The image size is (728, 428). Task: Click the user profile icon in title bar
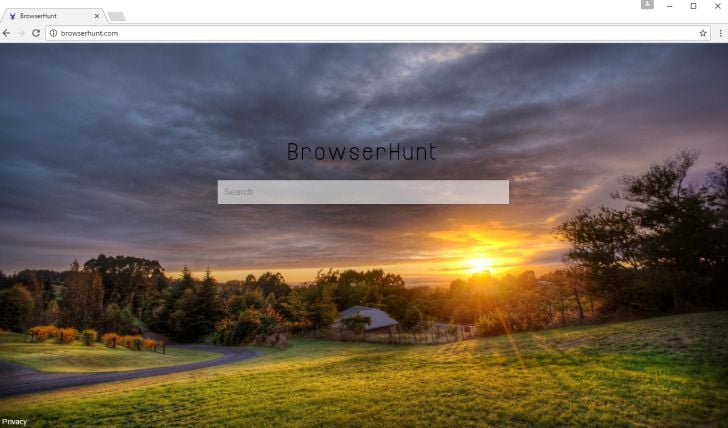(x=647, y=5)
